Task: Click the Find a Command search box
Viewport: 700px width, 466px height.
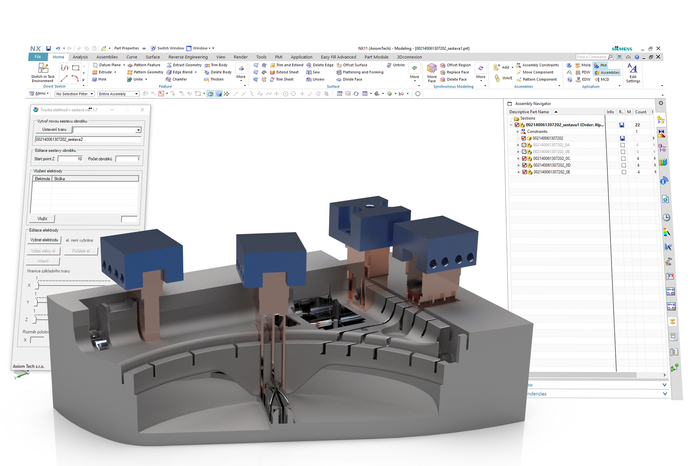Action: (594, 57)
